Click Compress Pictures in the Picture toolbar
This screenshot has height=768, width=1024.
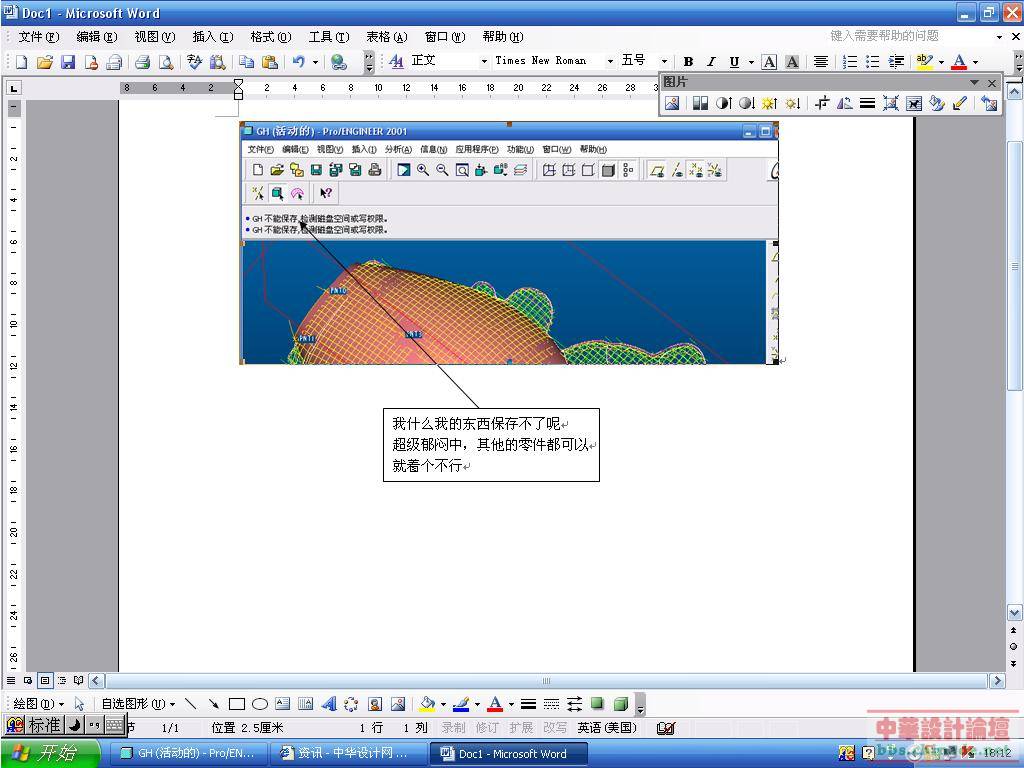(x=890, y=103)
